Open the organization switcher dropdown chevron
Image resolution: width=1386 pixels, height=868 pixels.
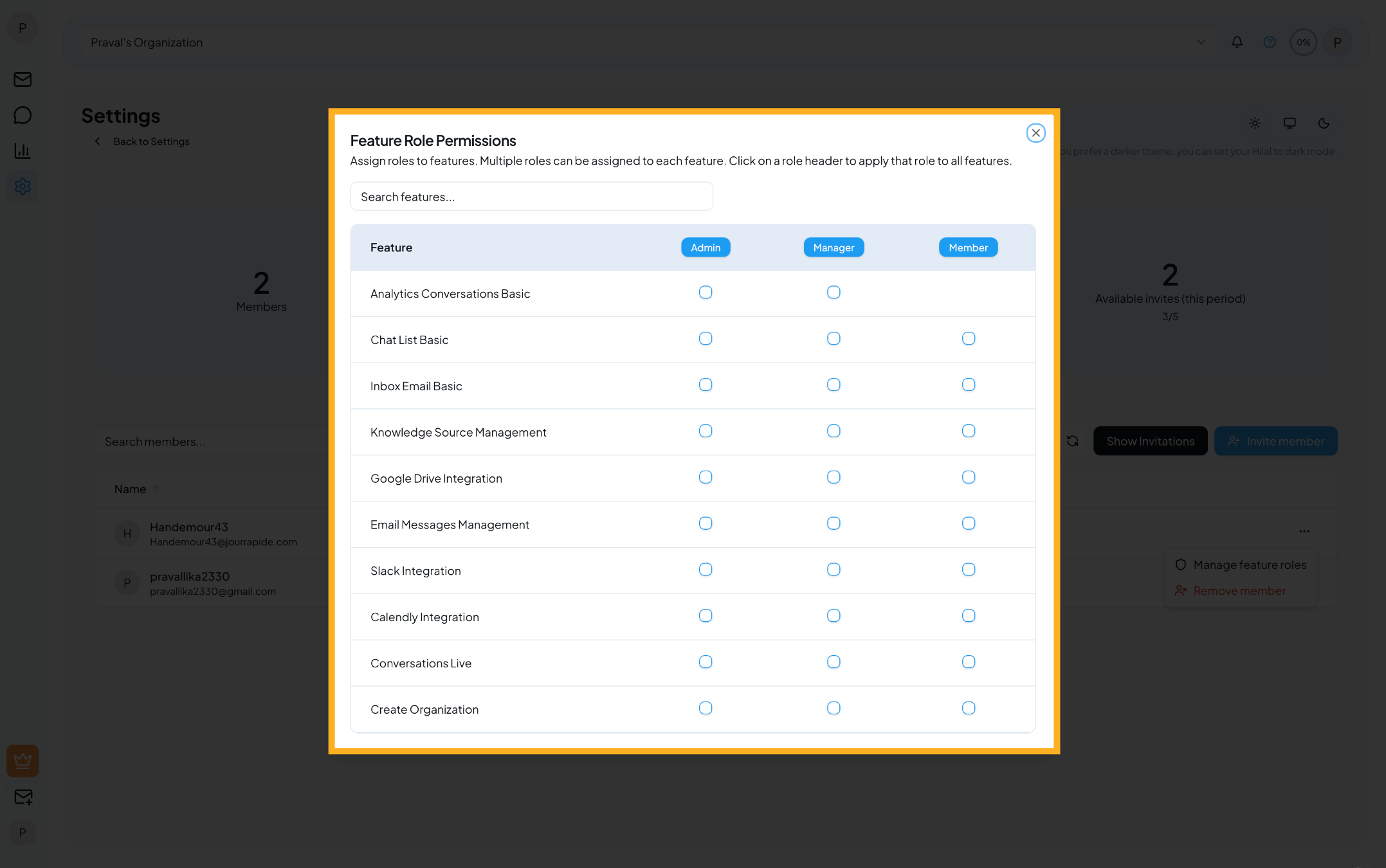tap(1200, 42)
